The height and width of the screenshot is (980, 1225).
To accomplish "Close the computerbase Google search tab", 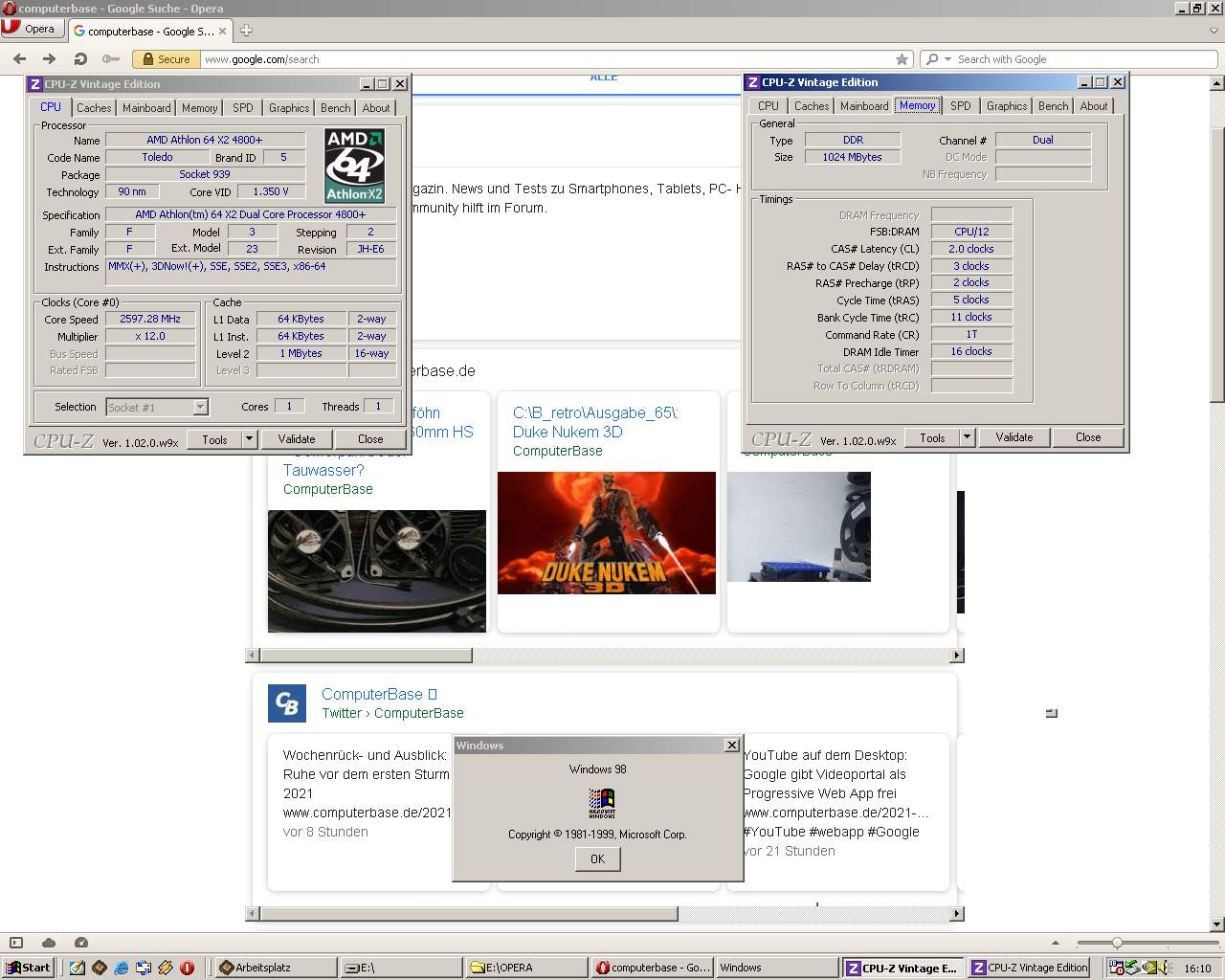I will click(x=223, y=31).
